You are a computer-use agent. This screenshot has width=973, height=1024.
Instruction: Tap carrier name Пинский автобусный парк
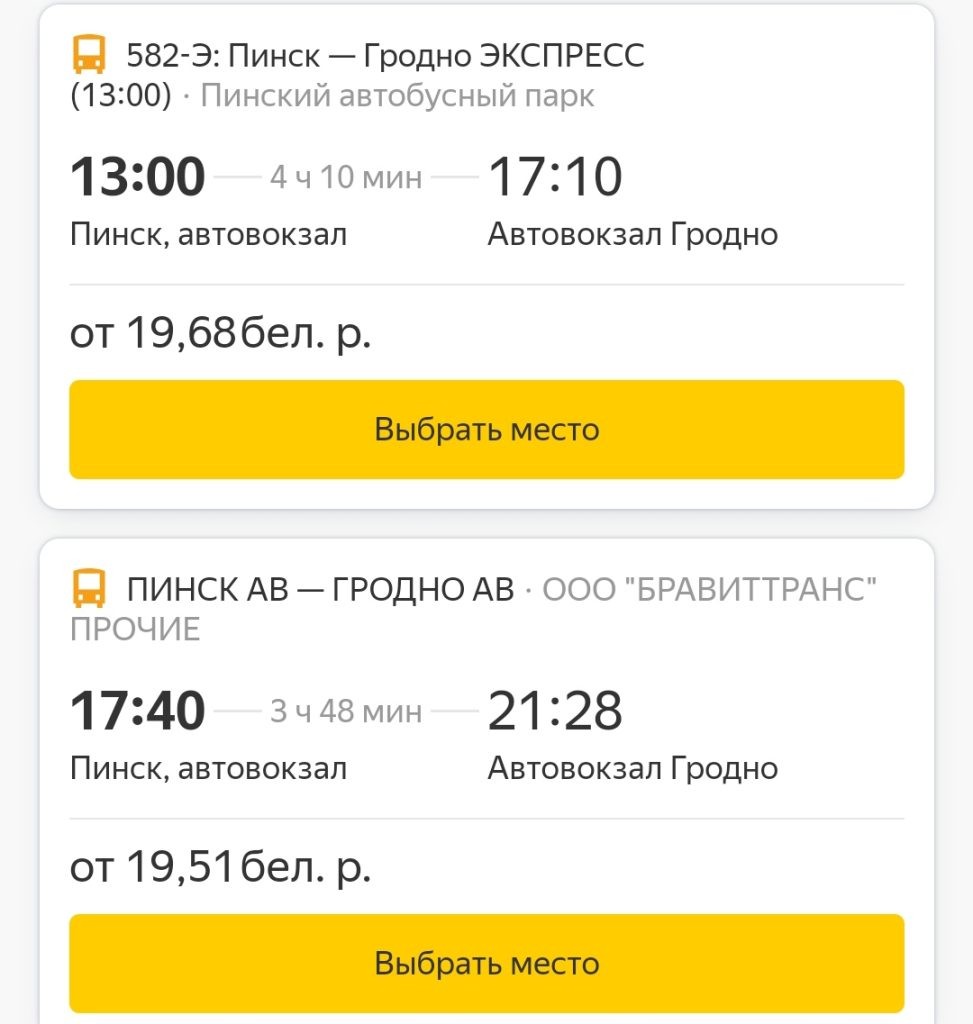pyautogui.click(x=397, y=96)
